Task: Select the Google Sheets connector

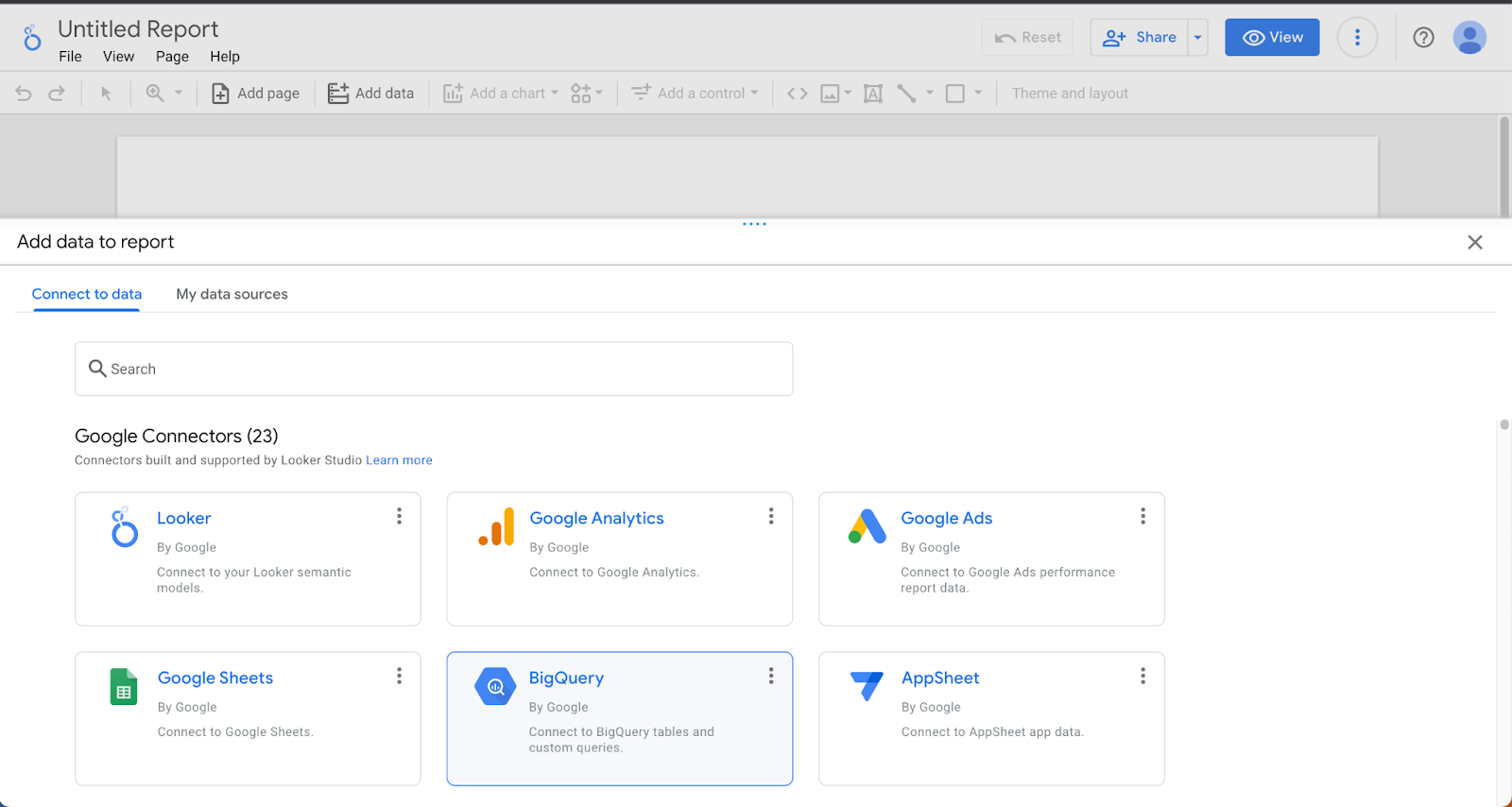Action: point(248,718)
